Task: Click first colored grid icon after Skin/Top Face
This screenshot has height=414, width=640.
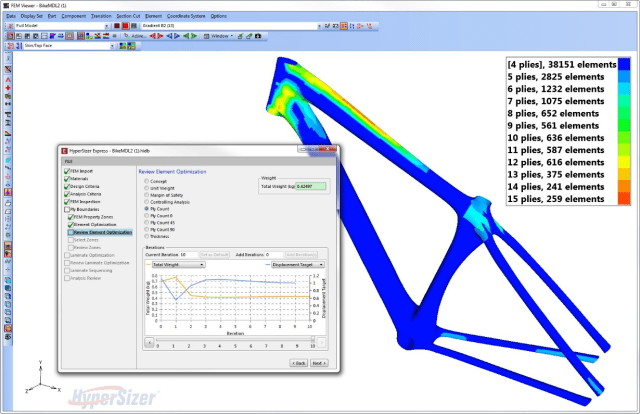Action: point(122,46)
